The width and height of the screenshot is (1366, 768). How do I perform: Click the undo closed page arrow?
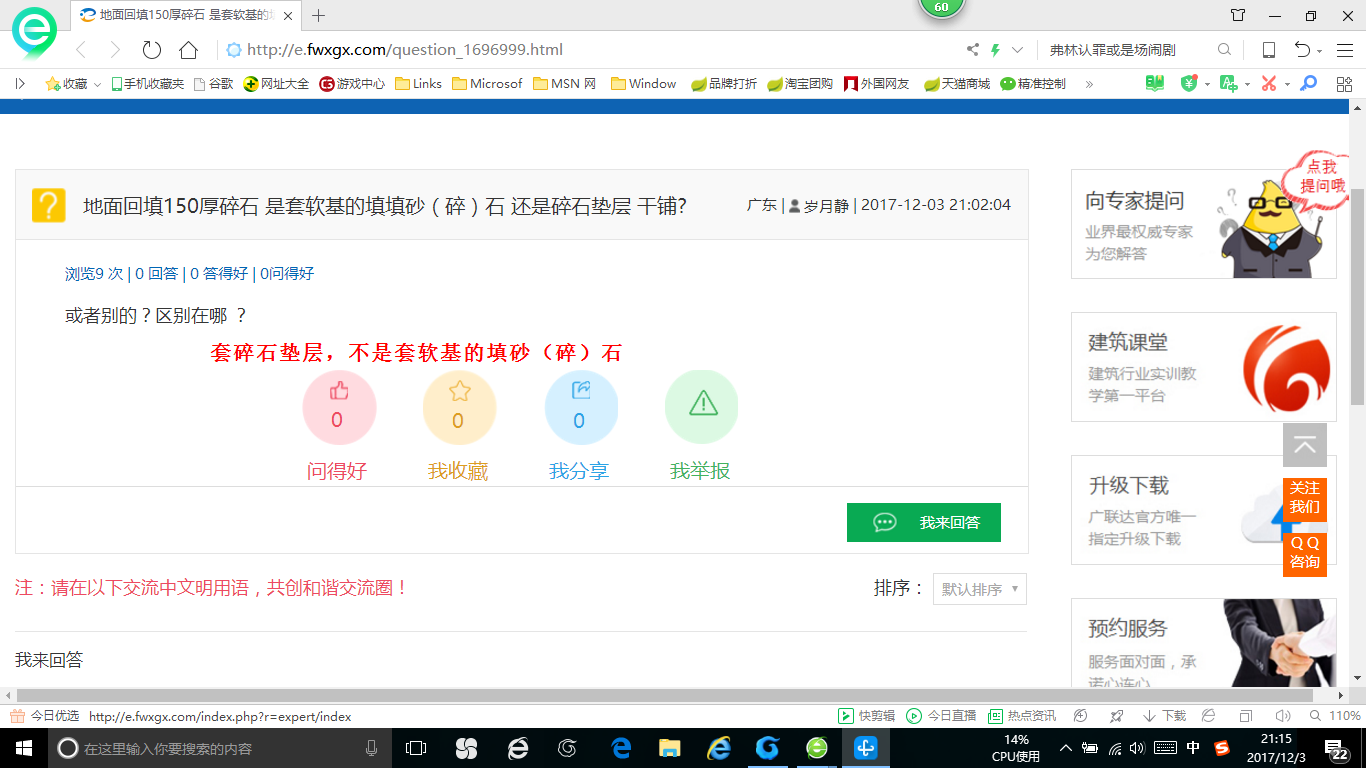click(x=1302, y=50)
